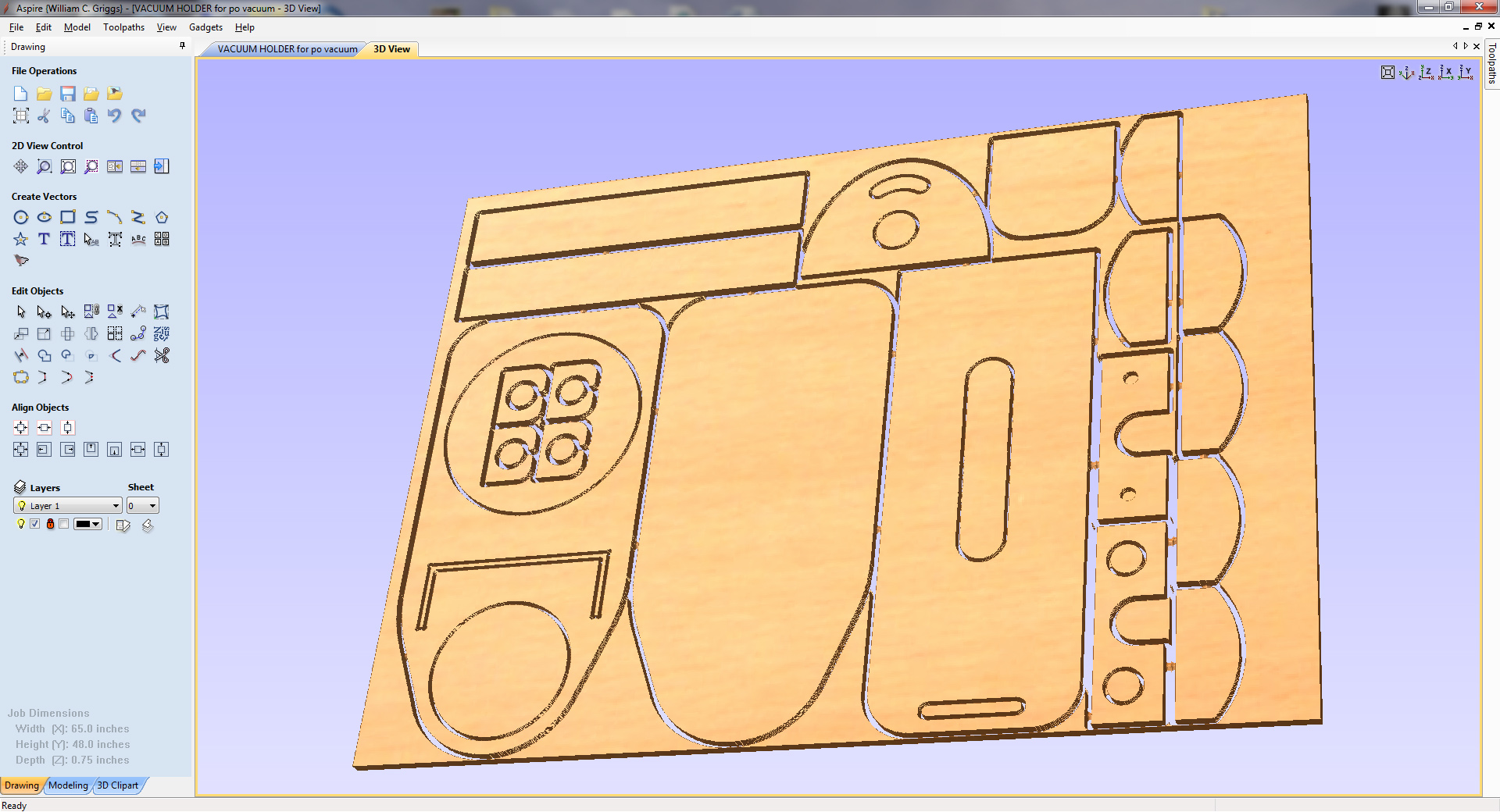
Task: View along the X axis in 3D view
Action: tap(1446, 73)
